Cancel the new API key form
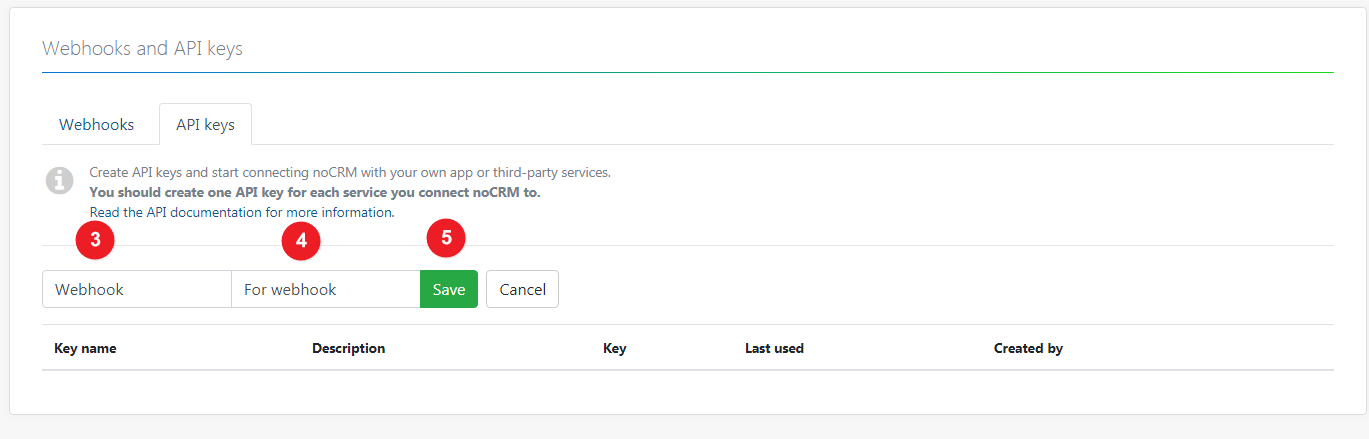1369x439 pixels. point(522,289)
